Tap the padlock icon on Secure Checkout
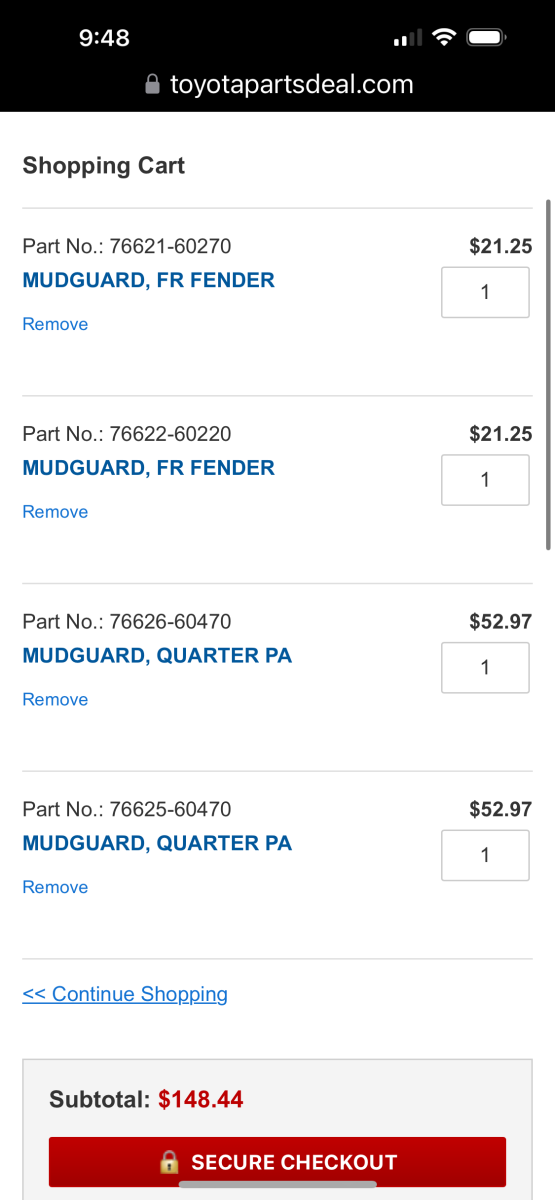Screen dimensions: 555x1200 pyautogui.click(x=169, y=1162)
